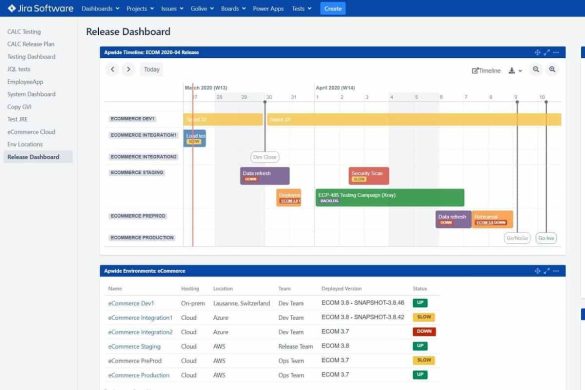Zoom in the timeline
This screenshot has height=390, width=585.
point(552,69)
